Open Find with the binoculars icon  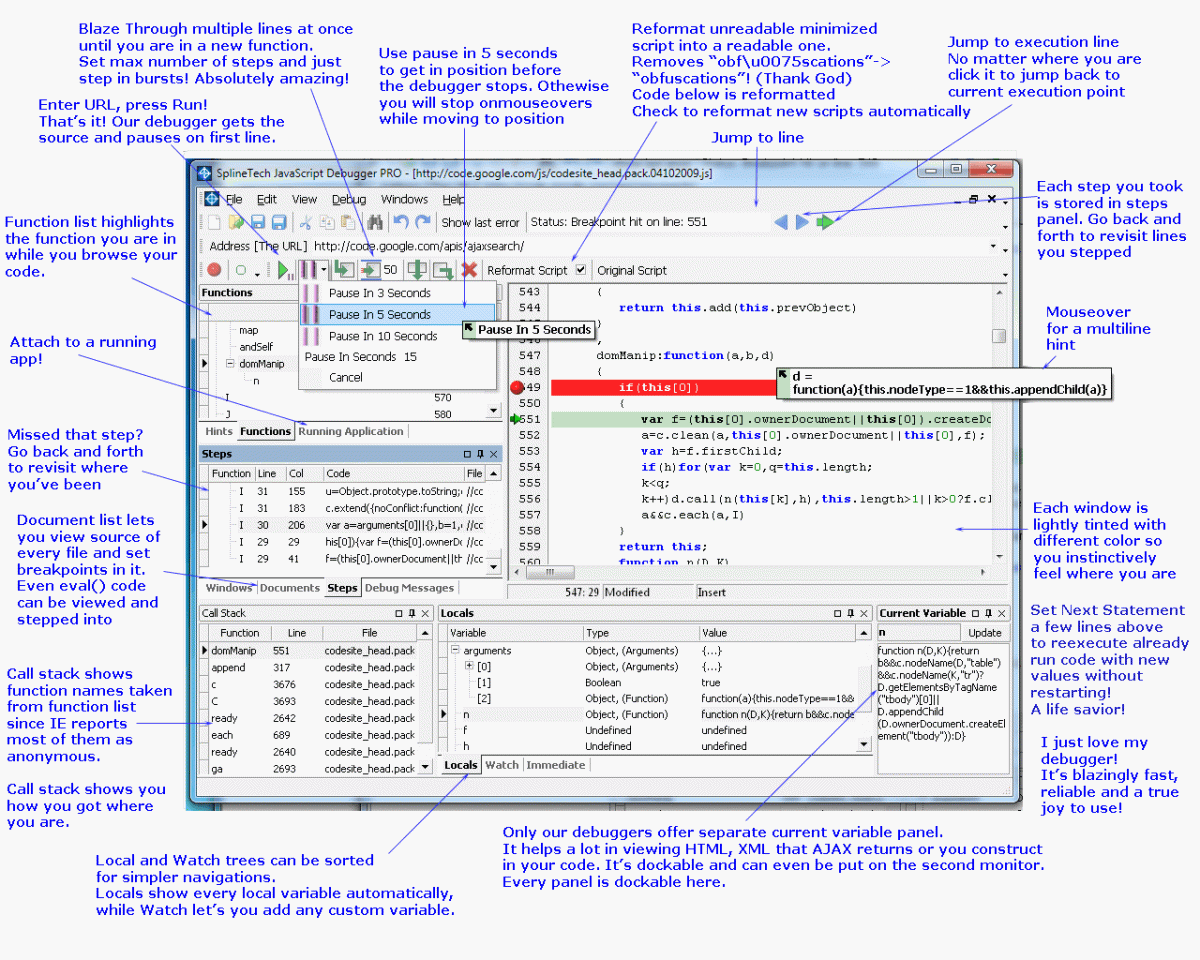375,222
